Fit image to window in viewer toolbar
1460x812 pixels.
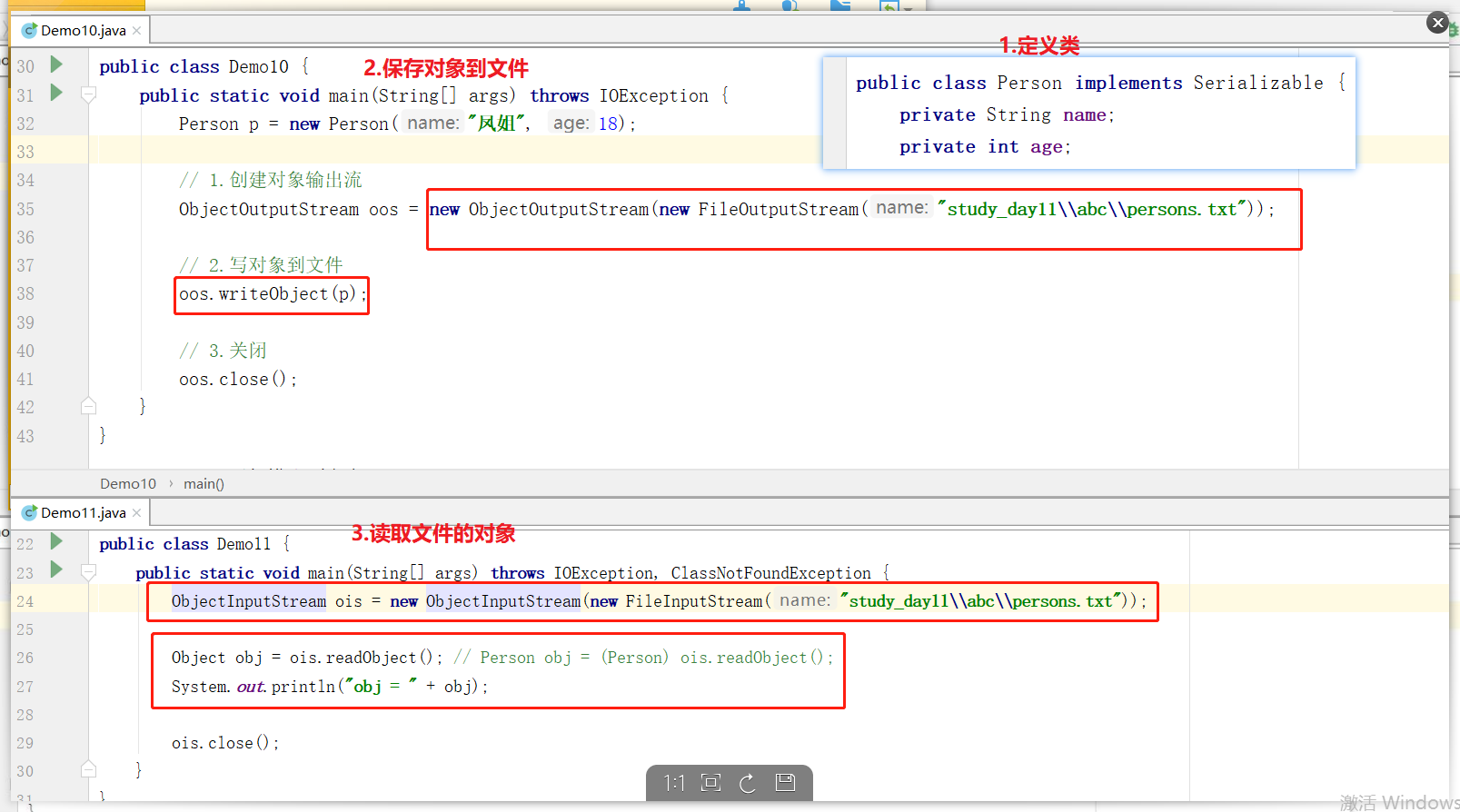tap(711, 783)
